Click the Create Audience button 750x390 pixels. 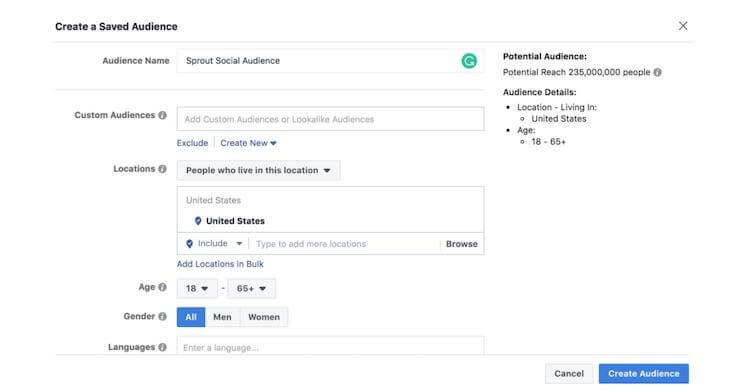click(x=643, y=374)
